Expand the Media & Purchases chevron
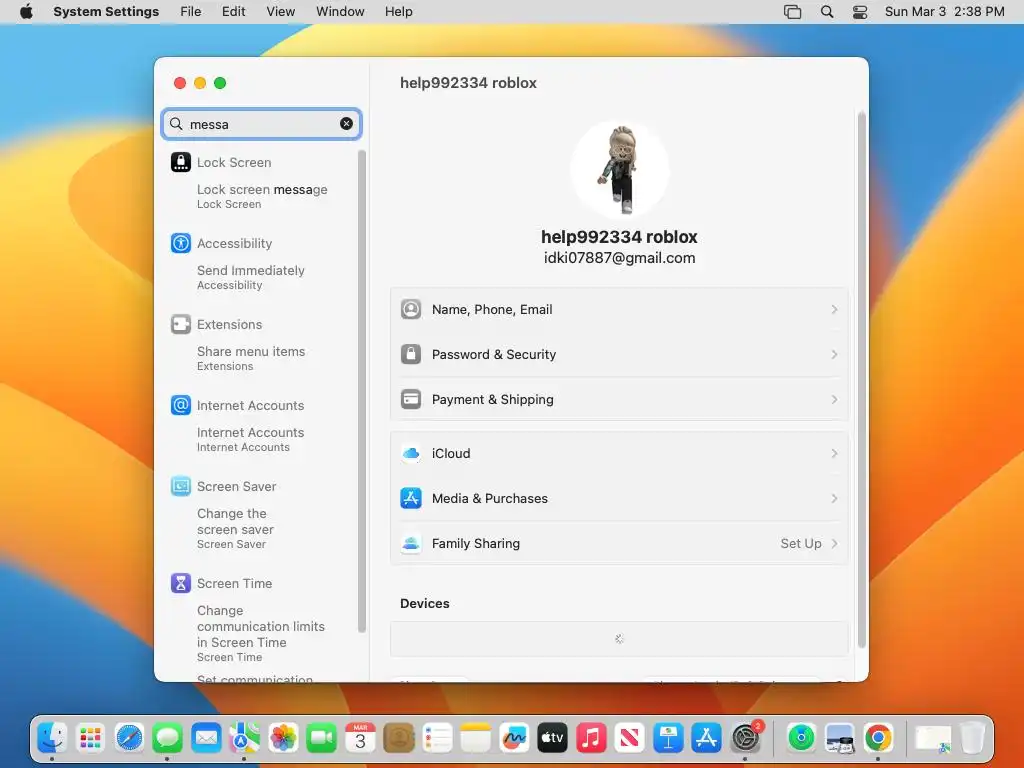This screenshot has width=1024, height=768. coord(834,498)
